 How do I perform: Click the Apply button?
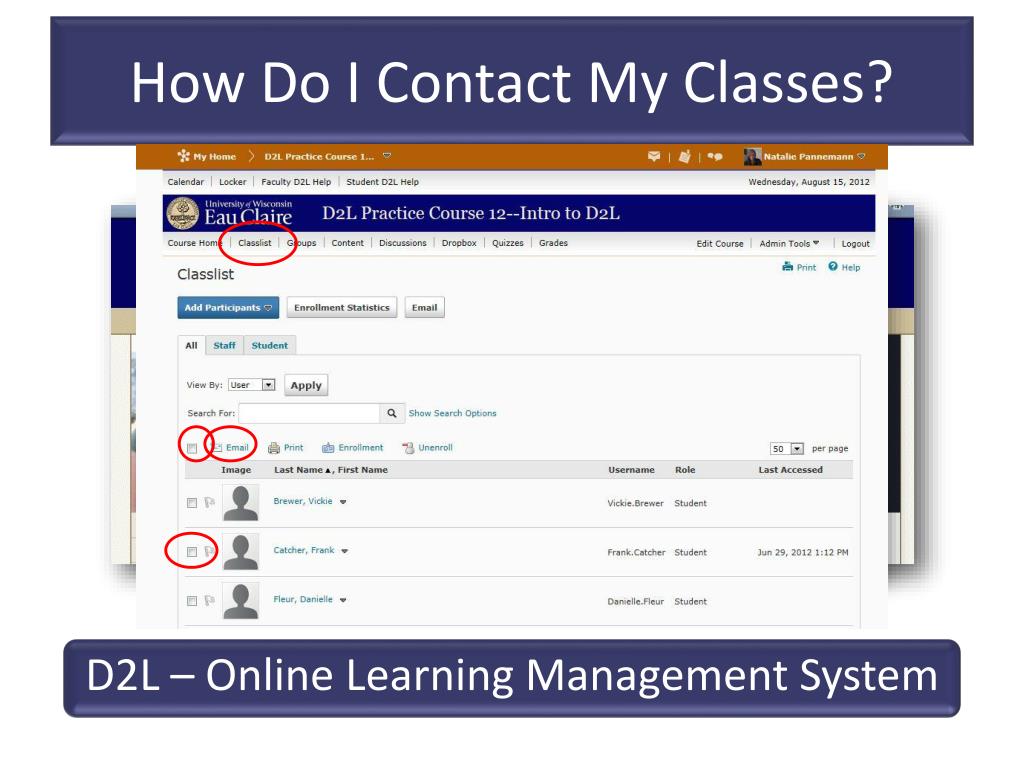click(306, 385)
